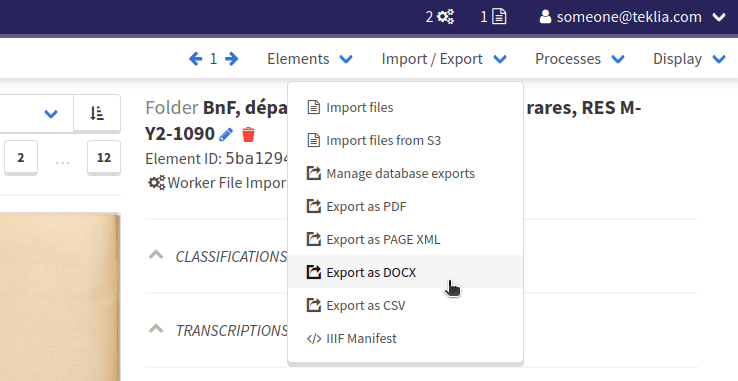Screen dimensions: 738x381
Task: Click the Export as CSV share icon
Action: coord(313,305)
